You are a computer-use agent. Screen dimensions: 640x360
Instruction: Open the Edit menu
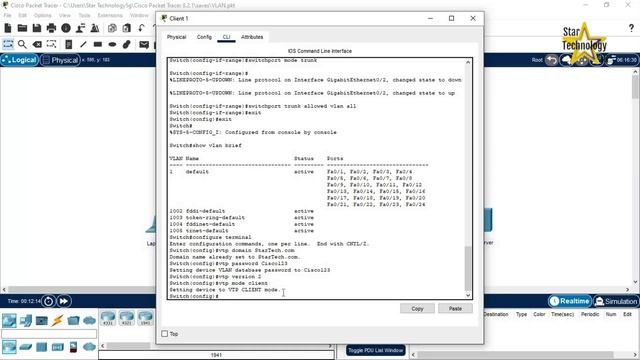tap(22, 15)
